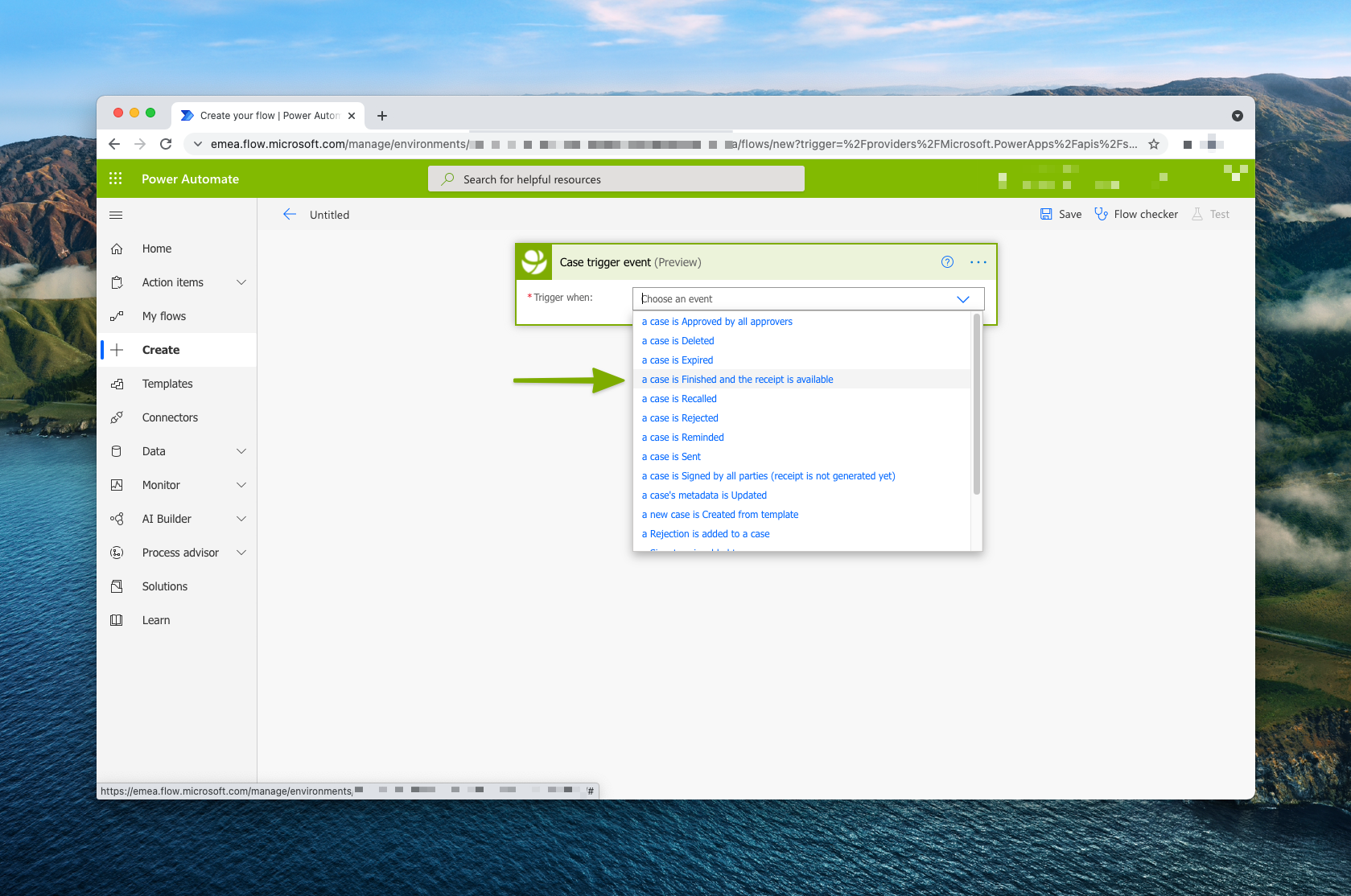
Task: Click the Create plus icon
Action: [117, 350]
